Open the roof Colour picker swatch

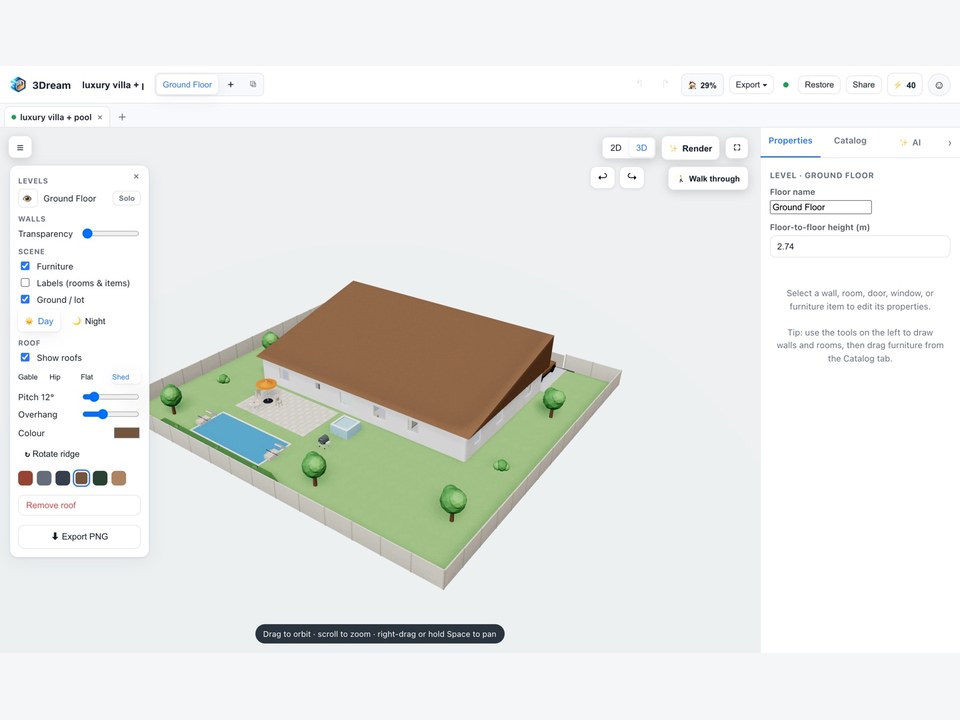tap(127, 433)
